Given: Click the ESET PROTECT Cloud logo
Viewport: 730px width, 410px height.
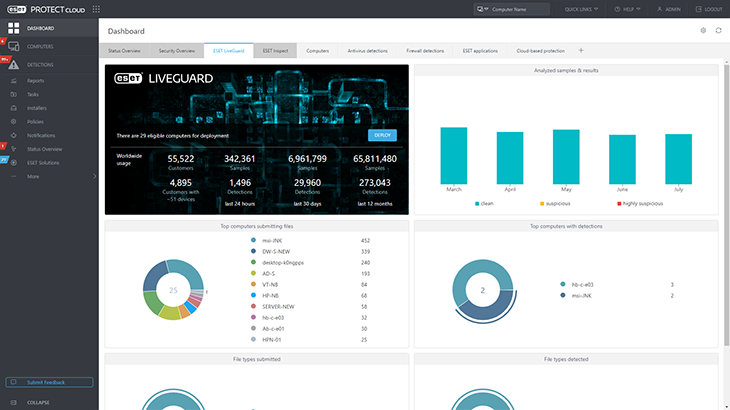Looking at the screenshot, I should click(x=46, y=9).
